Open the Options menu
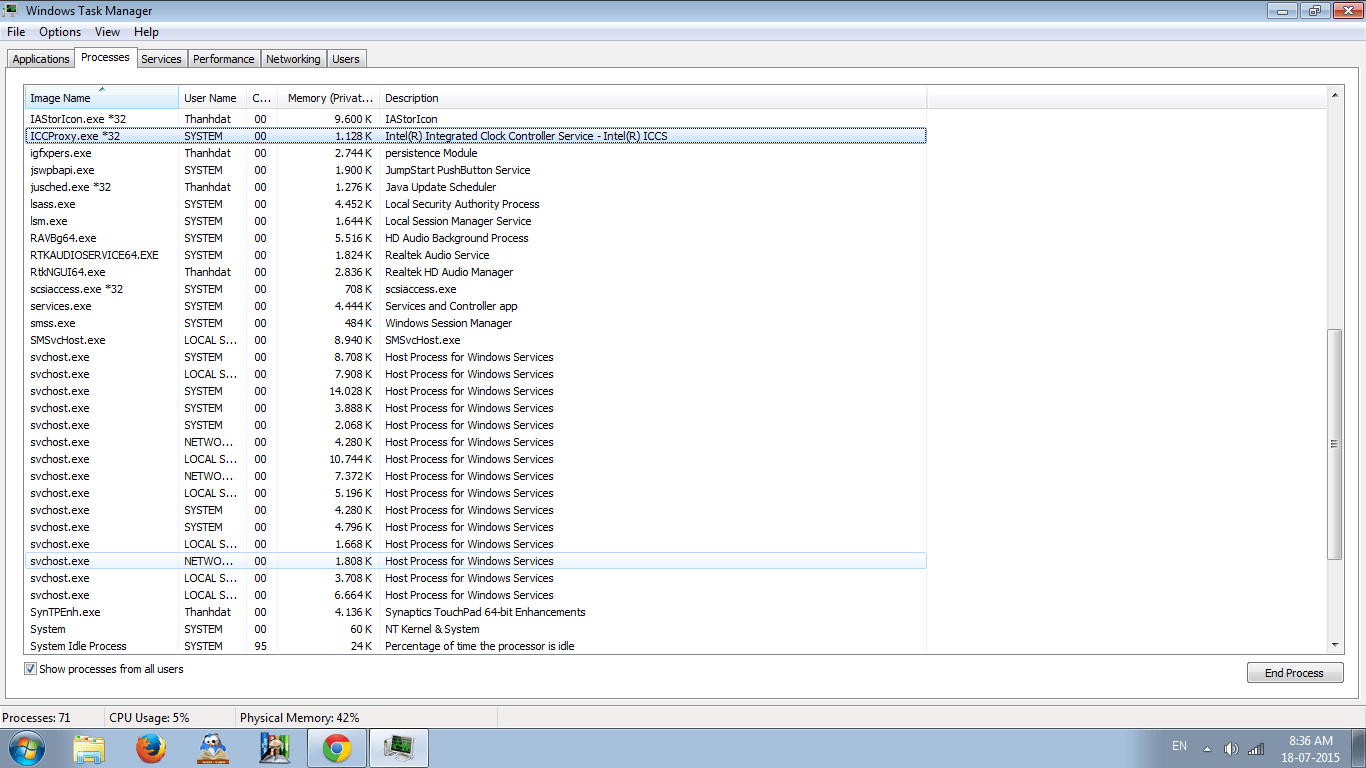 coord(60,32)
